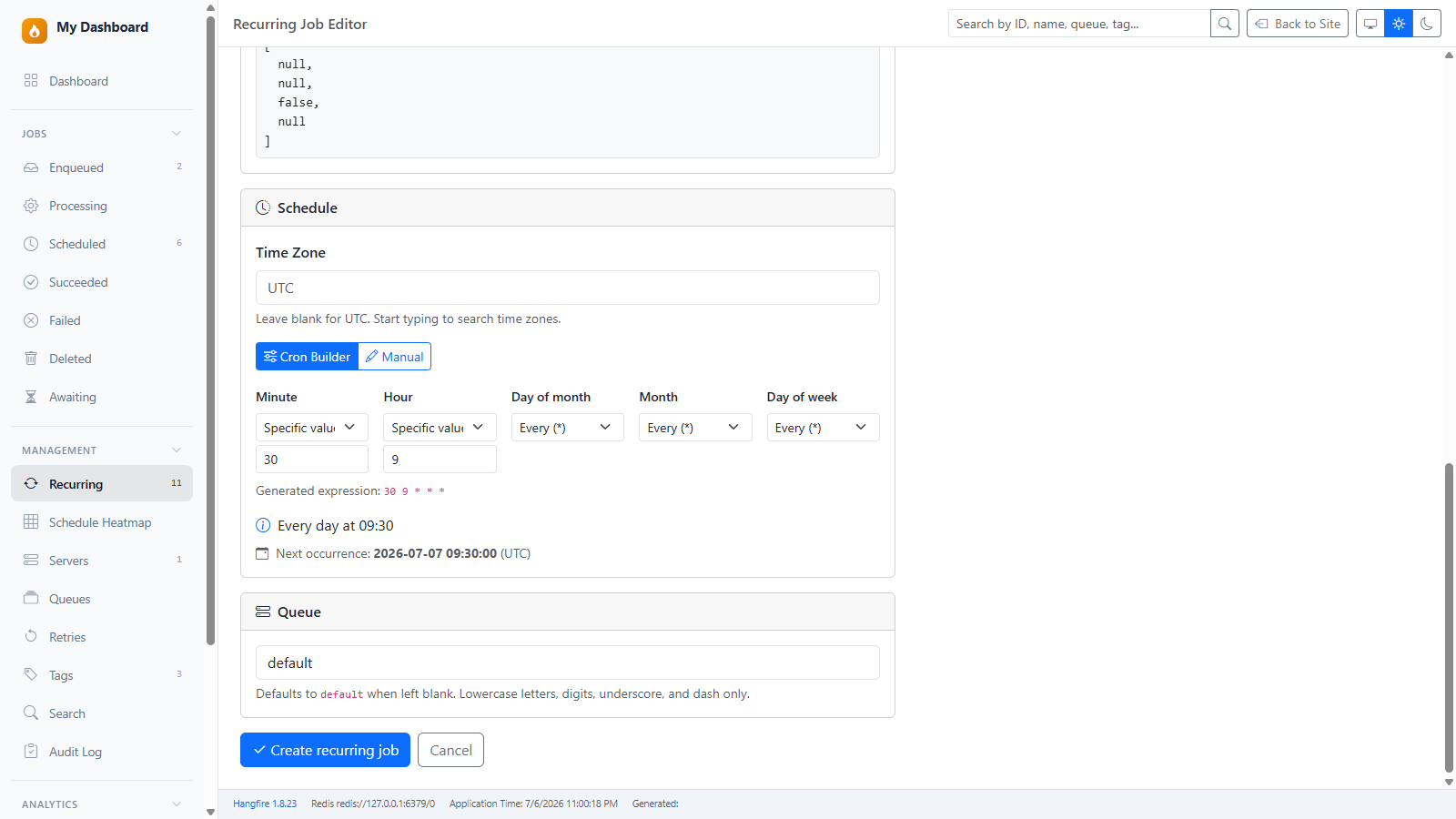Image resolution: width=1456 pixels, height=819 pixels.
Task: Click the My Dashboard flame logo
Action: (x=35, y=31)
